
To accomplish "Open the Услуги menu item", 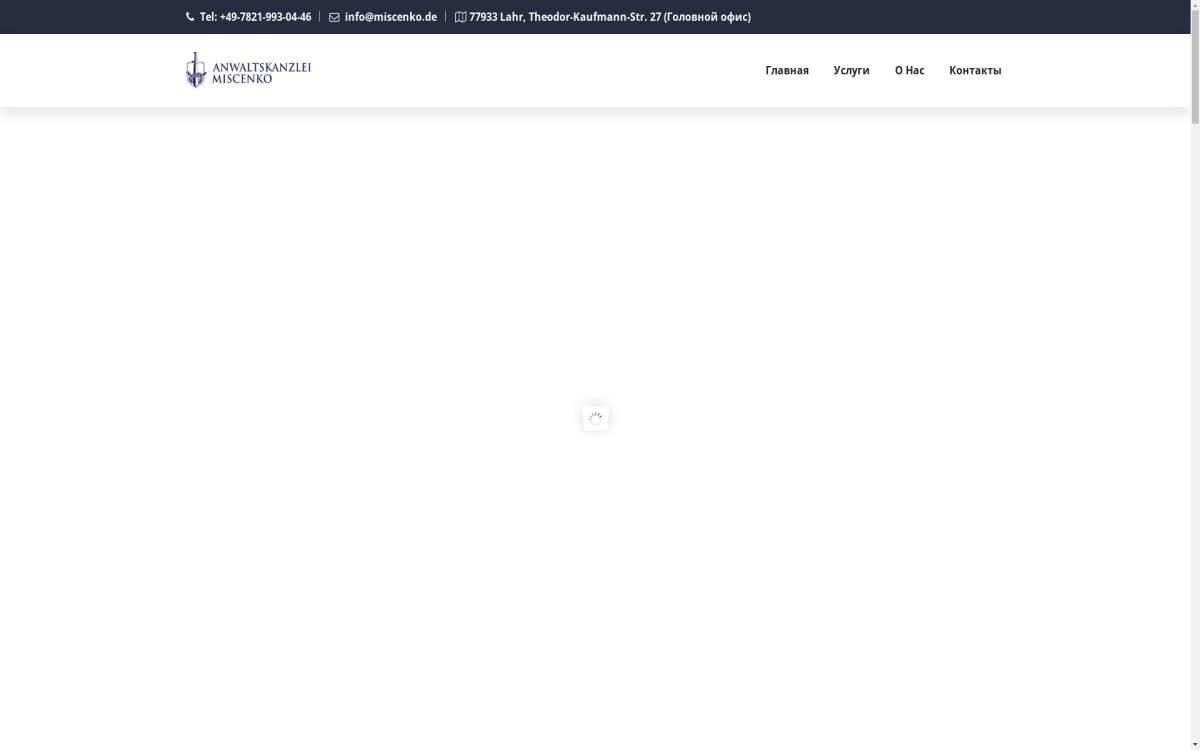I will [x=851, y=70].
